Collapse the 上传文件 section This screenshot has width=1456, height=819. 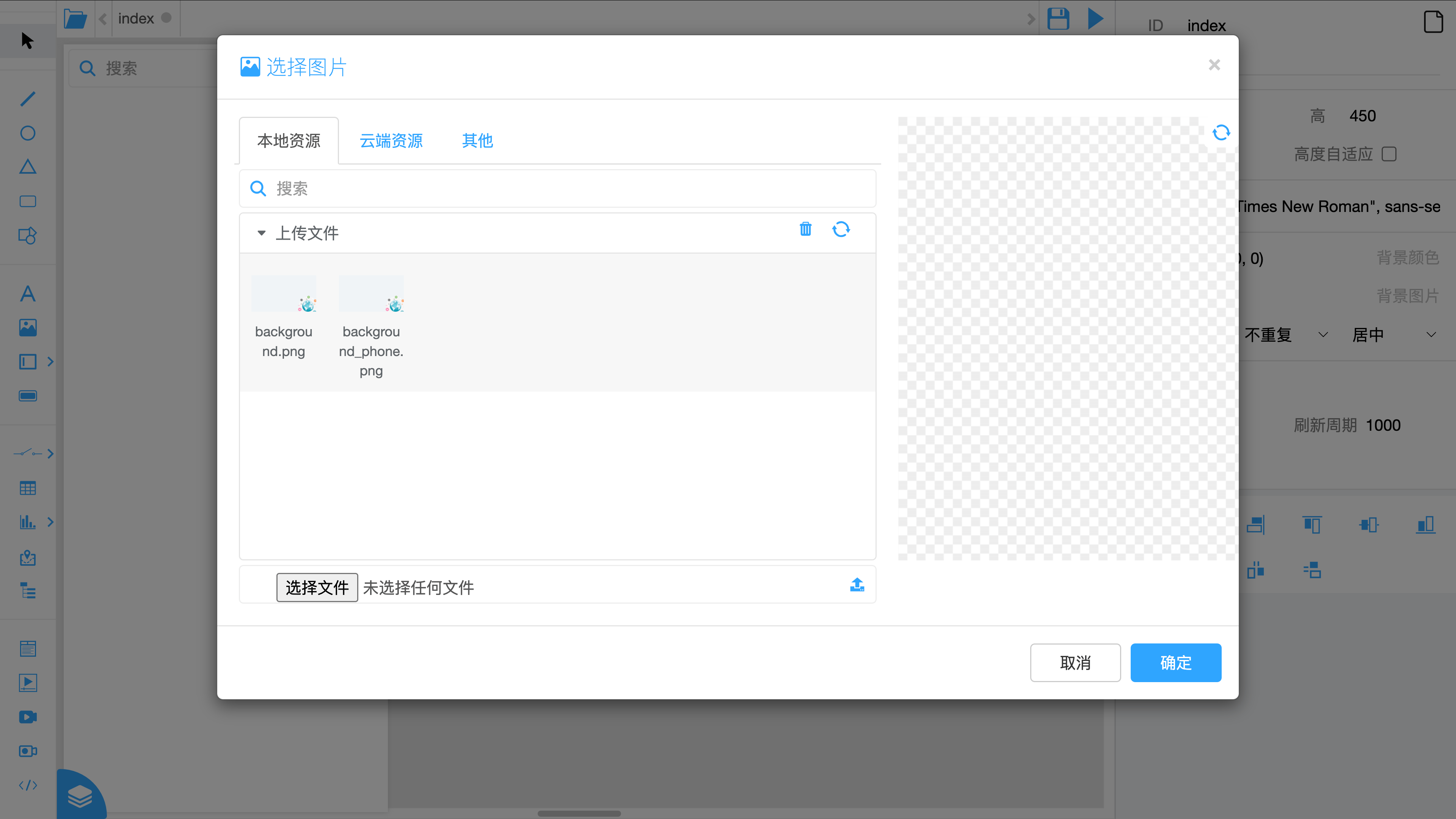coord(261,233)
